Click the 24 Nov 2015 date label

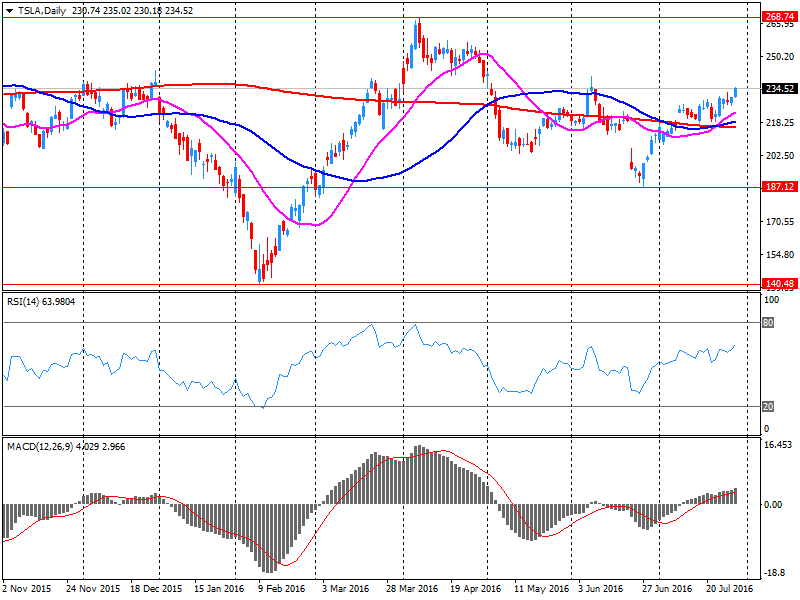pyautogui.click(x=93, y=589)
